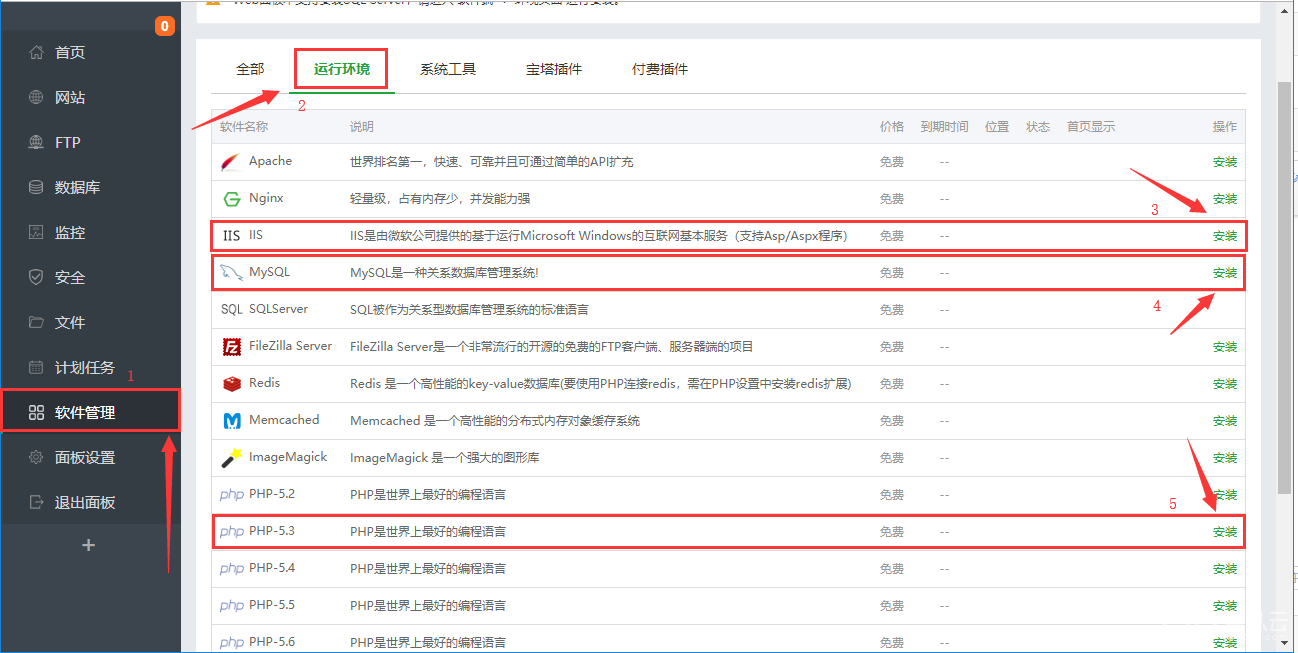Image resolution: width=1298 pixels, height=653 pixels.
Task: Click the monitor chart icon beside 监控
Action: tap(37, 232)
